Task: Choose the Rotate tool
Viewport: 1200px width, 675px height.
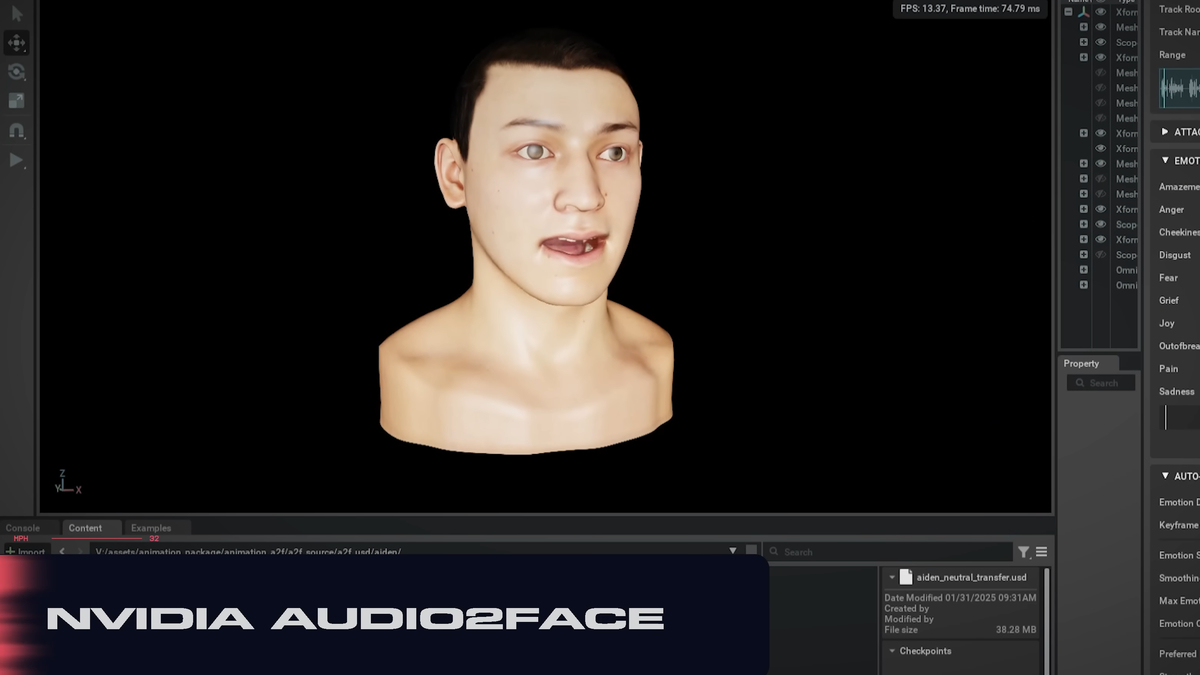Action: coord(17,72)
